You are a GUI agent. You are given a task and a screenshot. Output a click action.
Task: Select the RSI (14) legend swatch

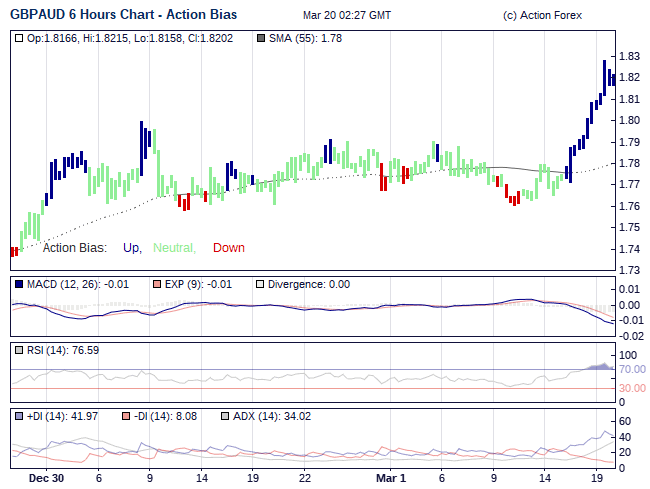click(19, 350)
